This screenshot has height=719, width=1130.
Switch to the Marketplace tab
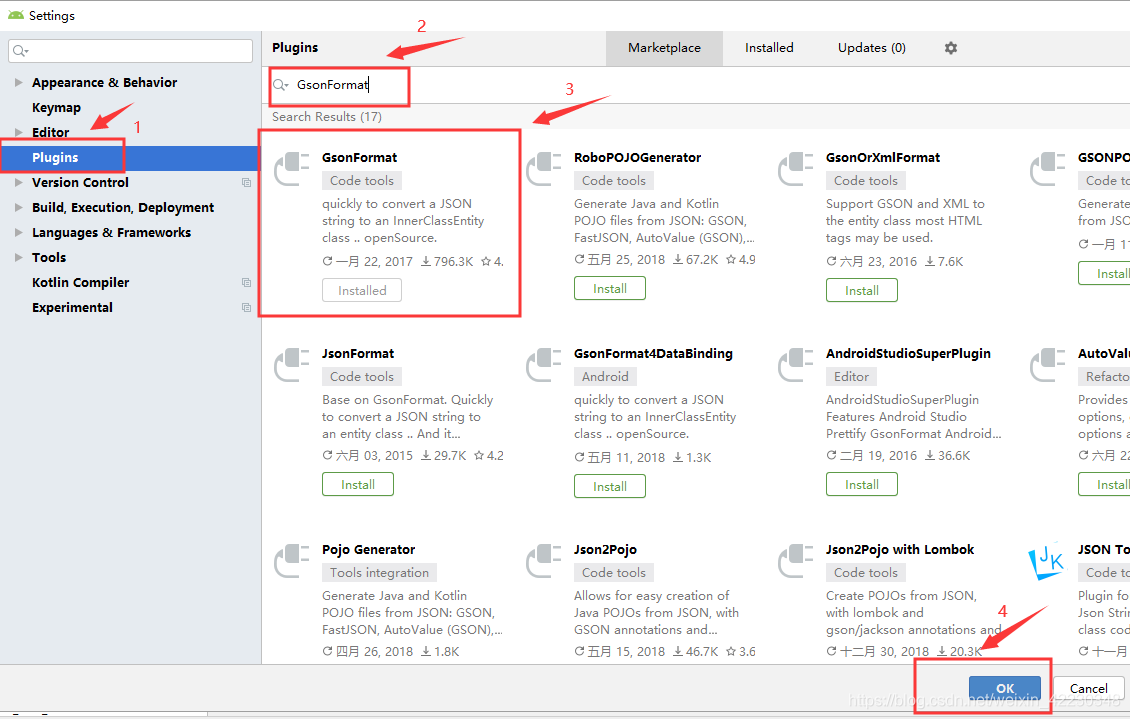664,48
